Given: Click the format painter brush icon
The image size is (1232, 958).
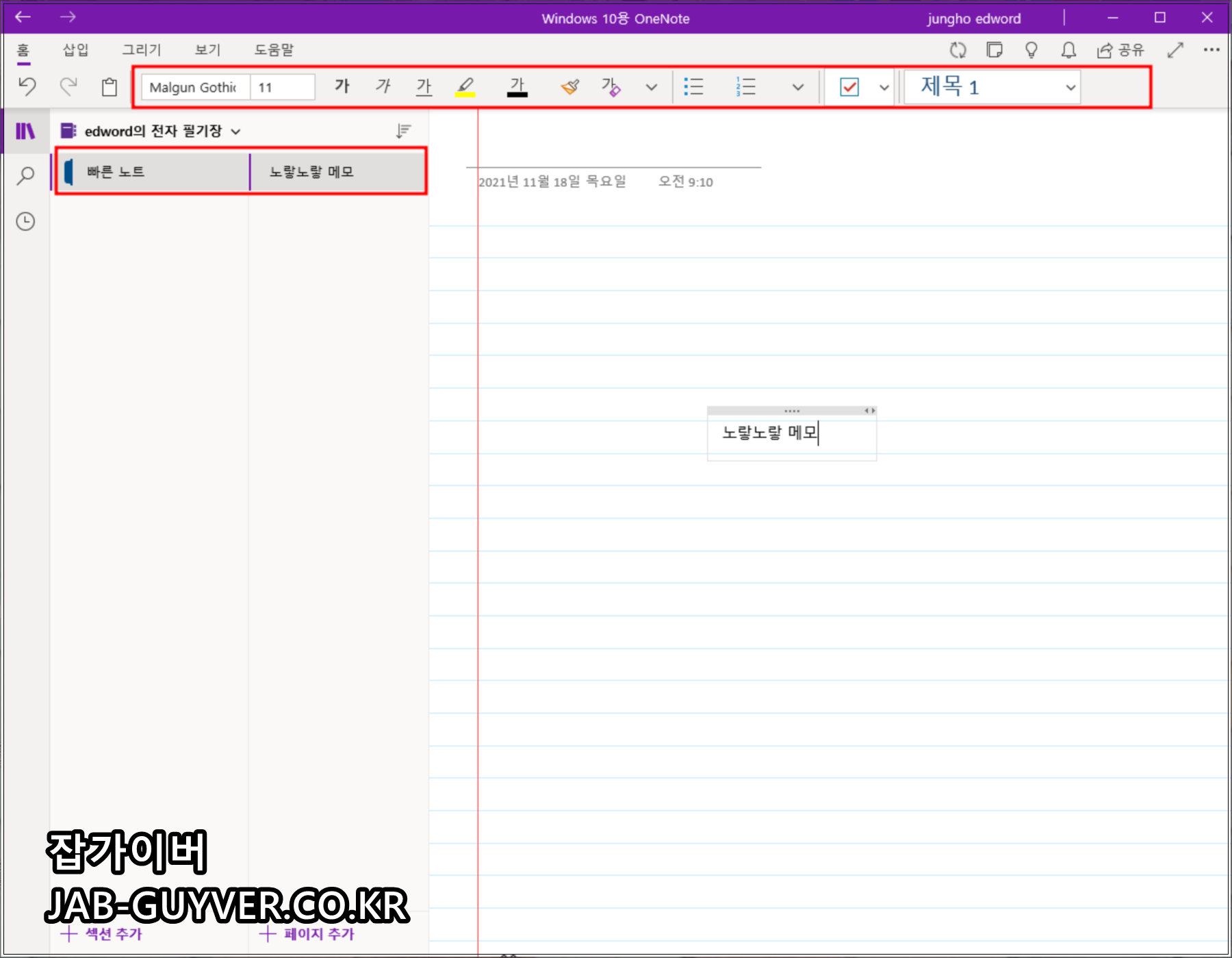Looking at the screenshot, I should coord(569,87).
